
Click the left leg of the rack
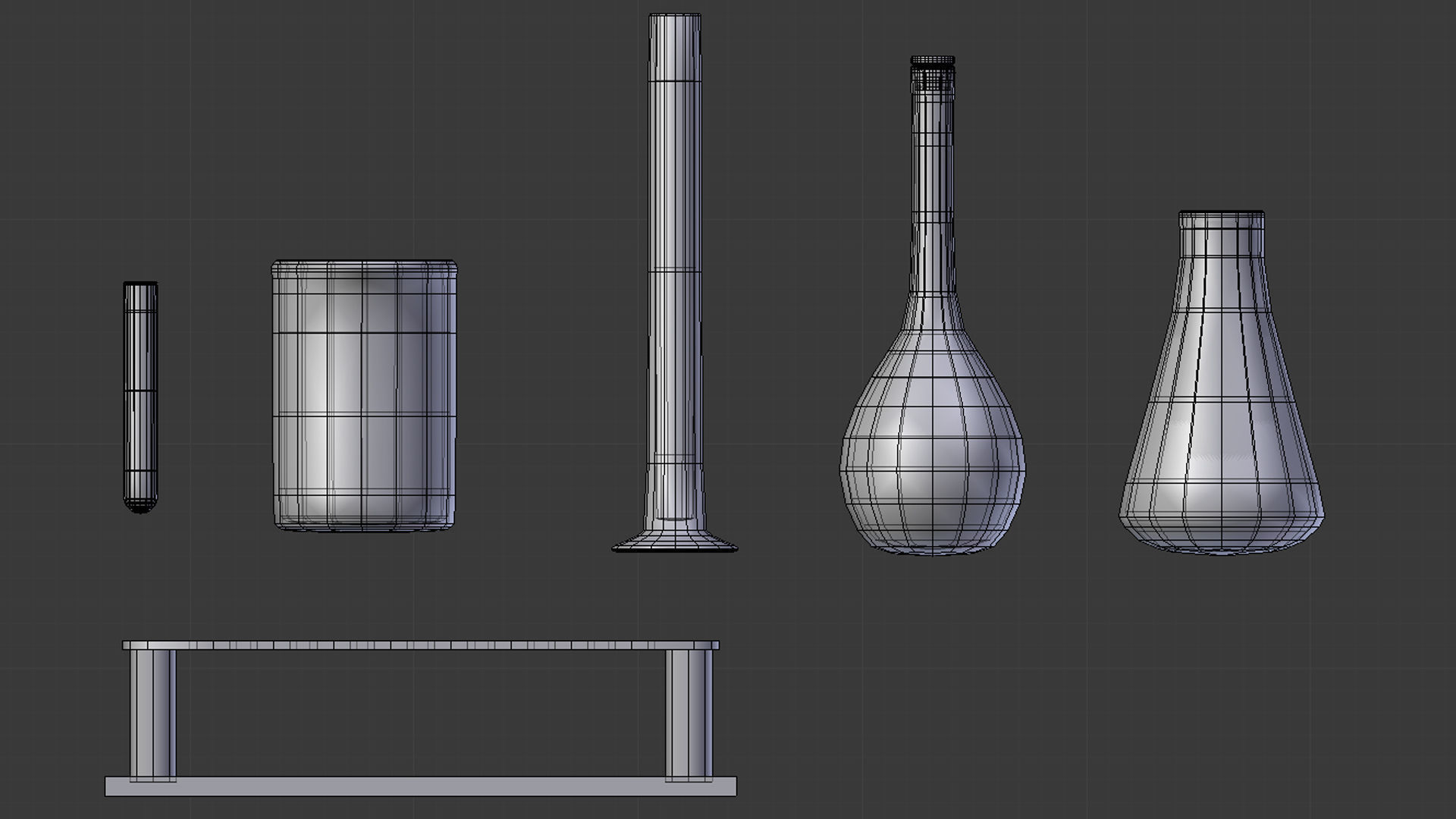(152, 713)
